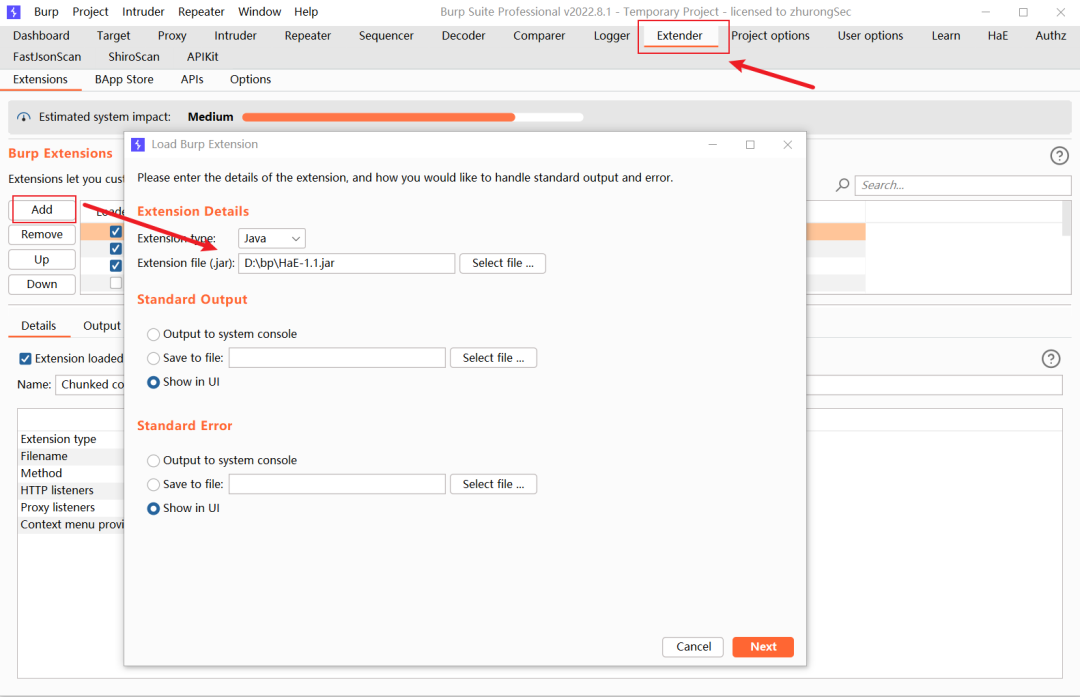The width and height of the screenshot is (1080, 697).
Task: Open the Help menu
Action: pos(306,12)
